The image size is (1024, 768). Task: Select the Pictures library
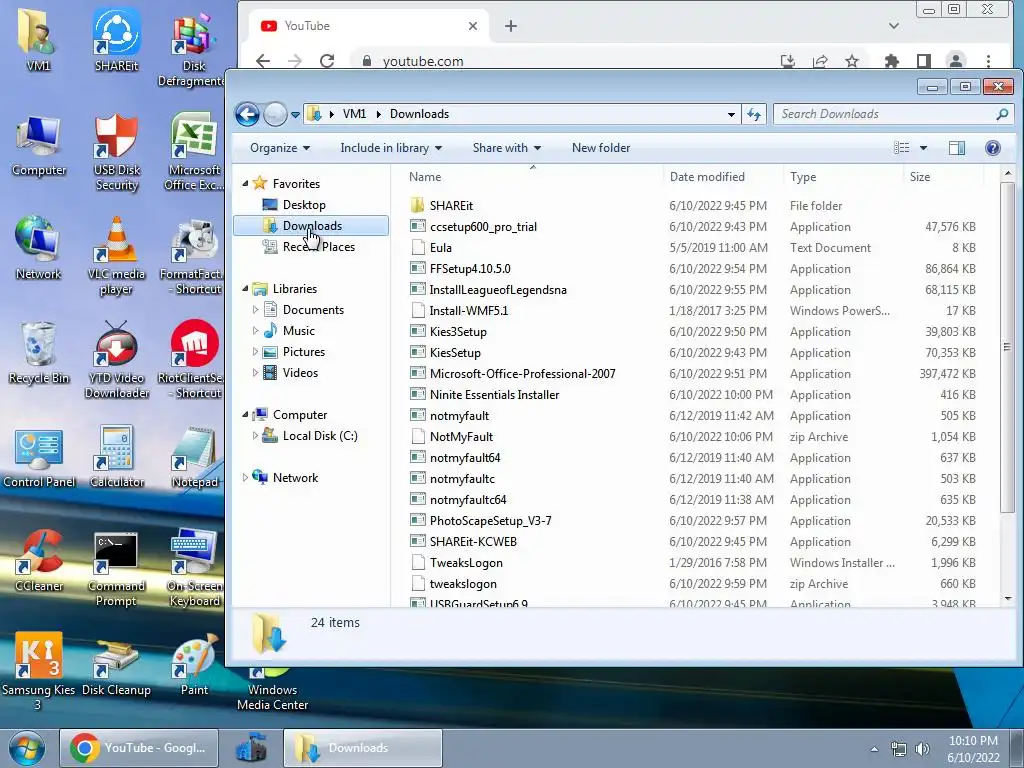click(x=304, y=351)
